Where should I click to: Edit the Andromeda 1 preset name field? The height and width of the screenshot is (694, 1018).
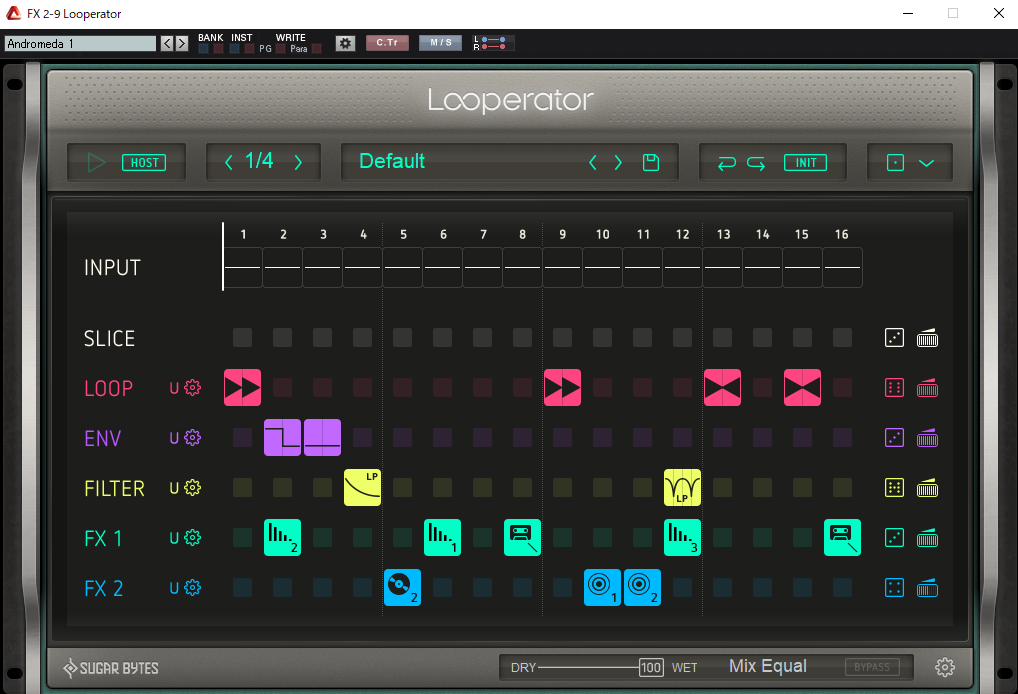pos(81,43)
